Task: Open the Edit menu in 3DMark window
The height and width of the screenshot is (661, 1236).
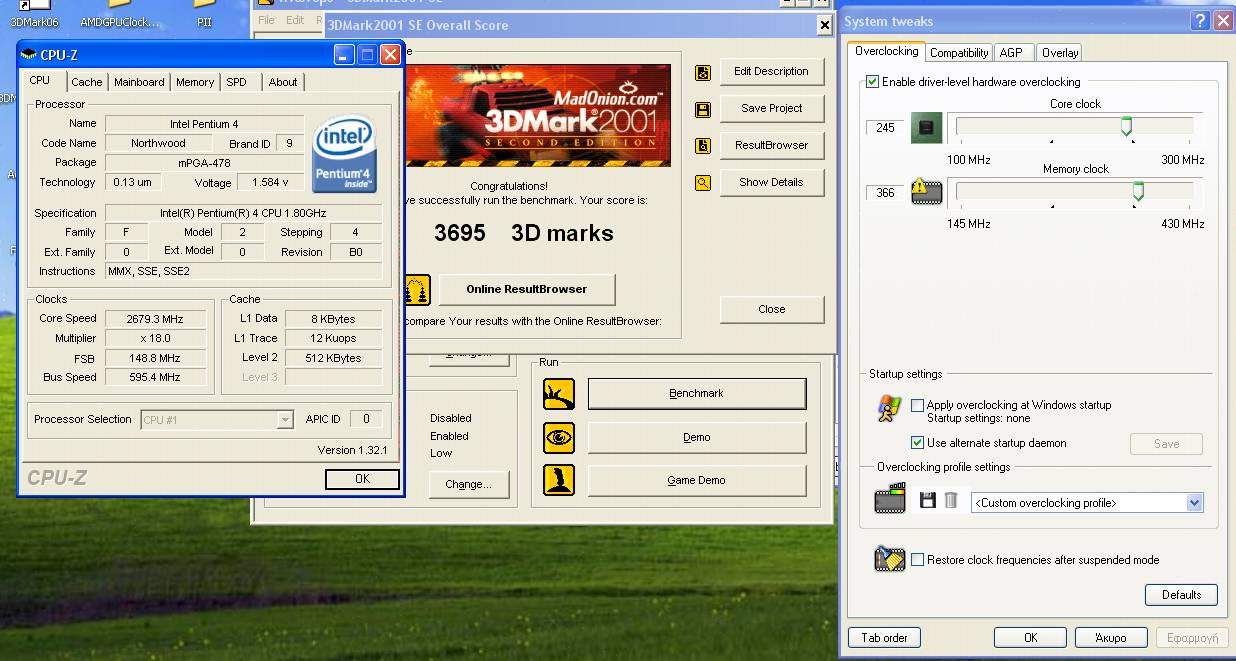Action: coord(295,20)
